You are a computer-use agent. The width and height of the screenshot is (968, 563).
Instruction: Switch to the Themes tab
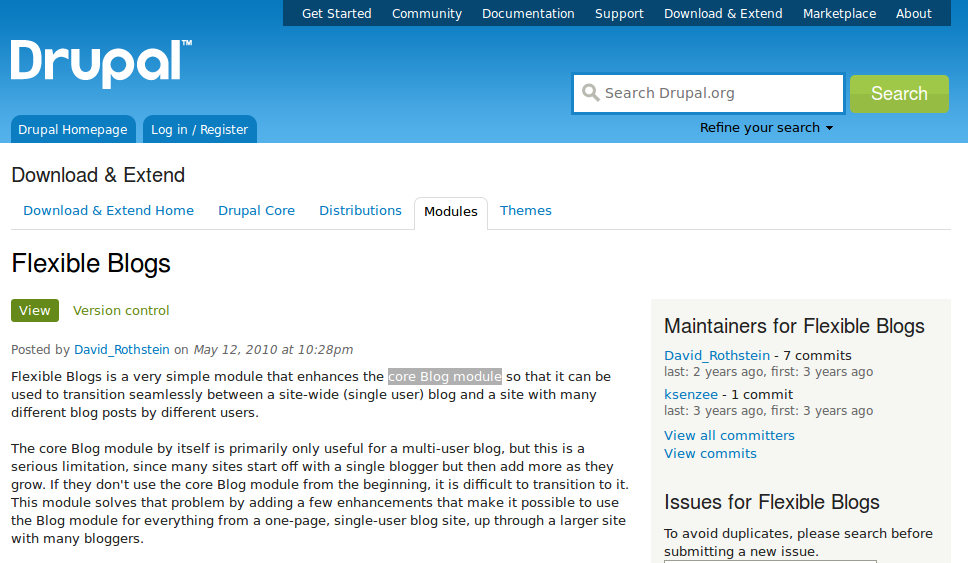(x=525, y=211)
